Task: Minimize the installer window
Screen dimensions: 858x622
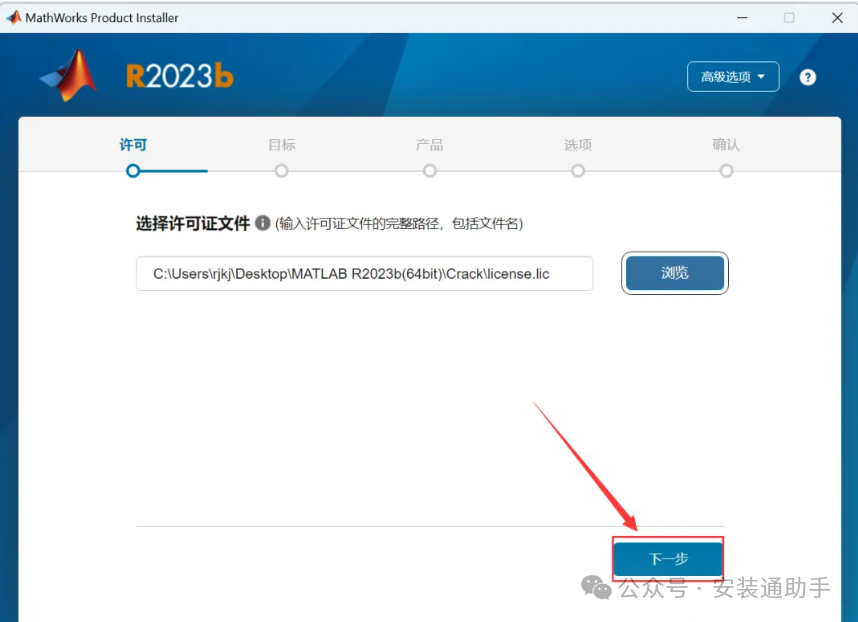Action: (742, 18)
